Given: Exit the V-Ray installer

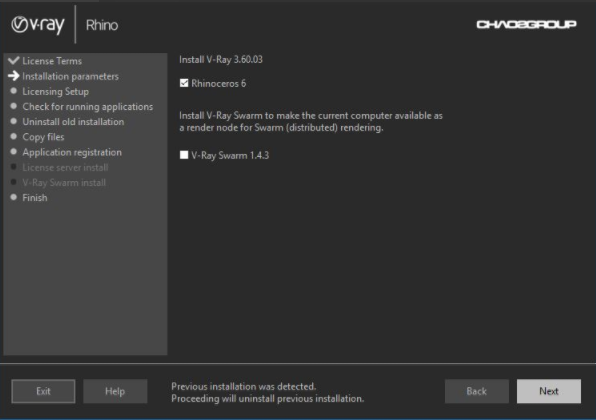Looking at the screenshot, I should pyautogui.click(x=43, y=391).
